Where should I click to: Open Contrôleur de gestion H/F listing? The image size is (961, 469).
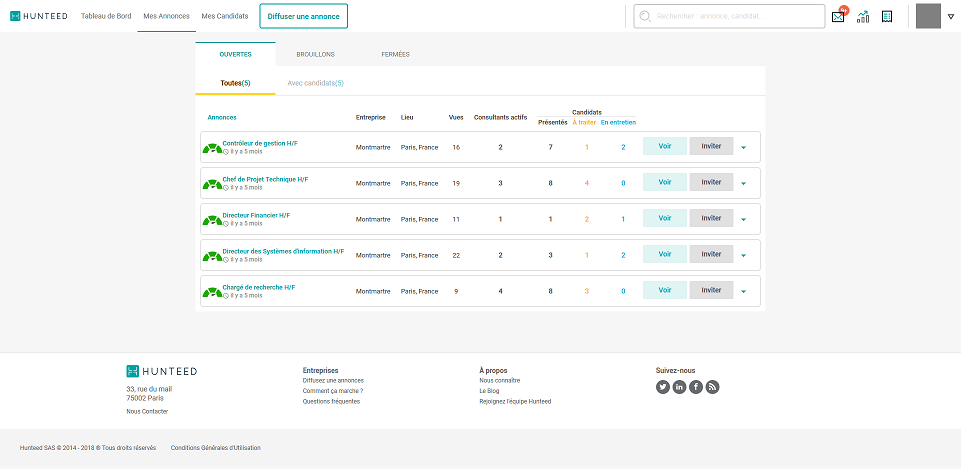[260, 143]
